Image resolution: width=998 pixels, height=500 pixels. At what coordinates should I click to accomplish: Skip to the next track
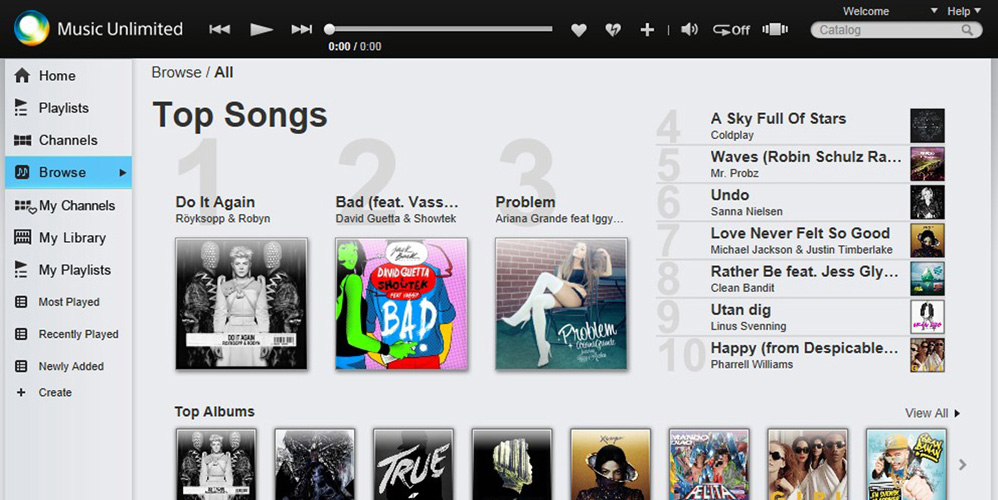[x=302, y=29]
